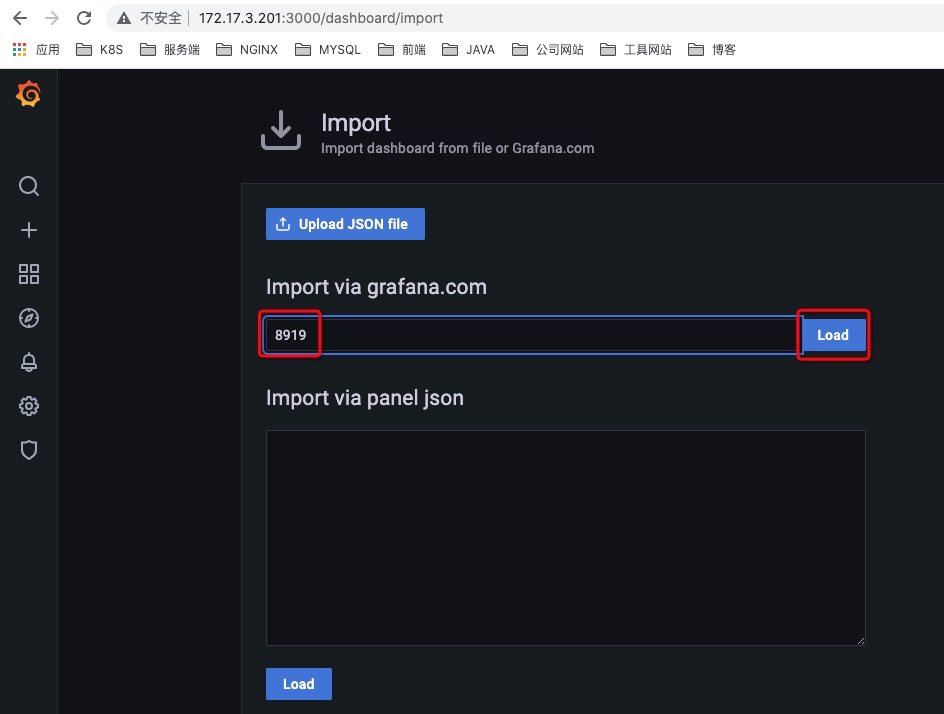This screenshot has height=714, width=944.
Task: Click the Import page download icon
Action: point(281,130)
